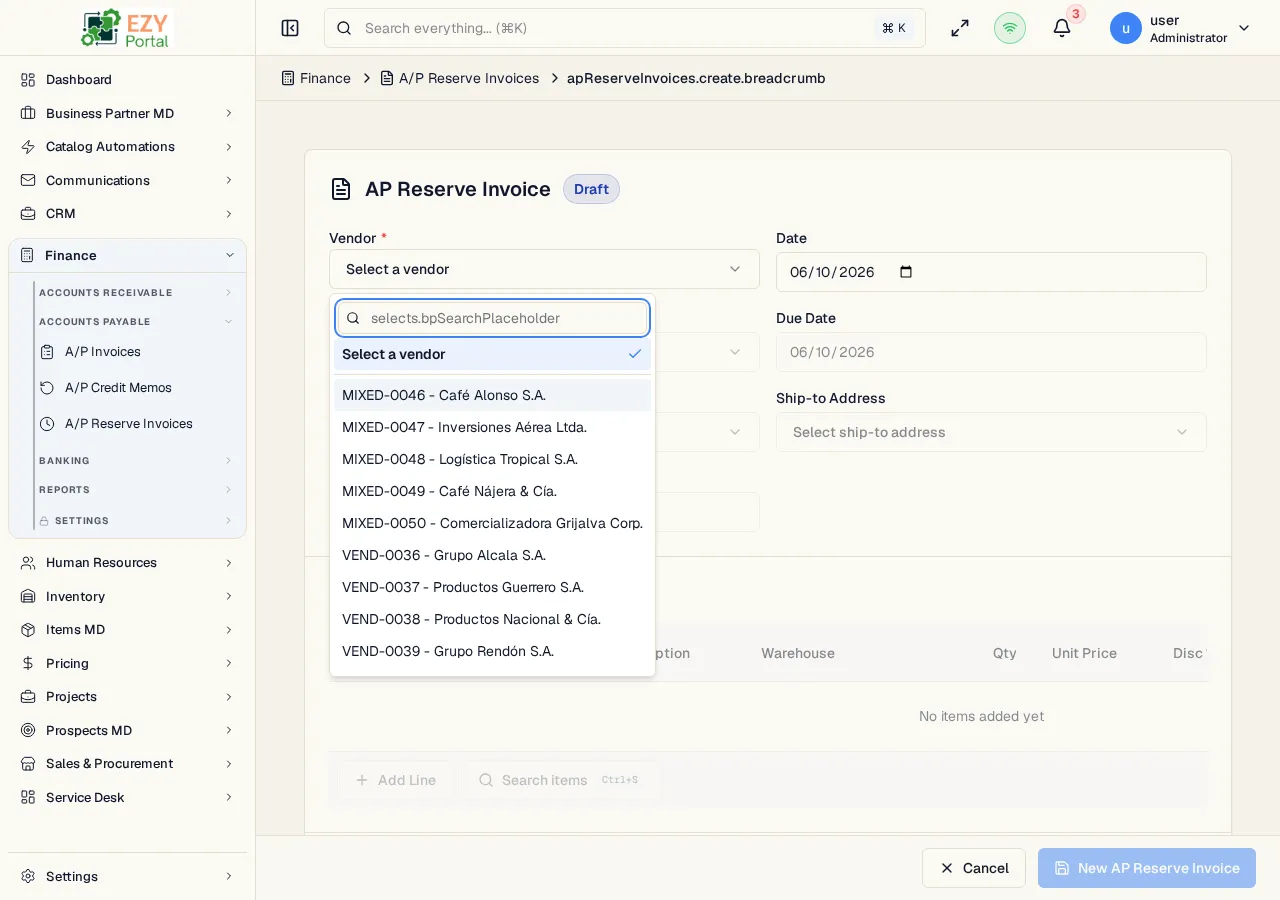Select vendor MIXED-0049 - Café Nájera & Cía.
1280x900 pixels.
(x=492, y=491)
